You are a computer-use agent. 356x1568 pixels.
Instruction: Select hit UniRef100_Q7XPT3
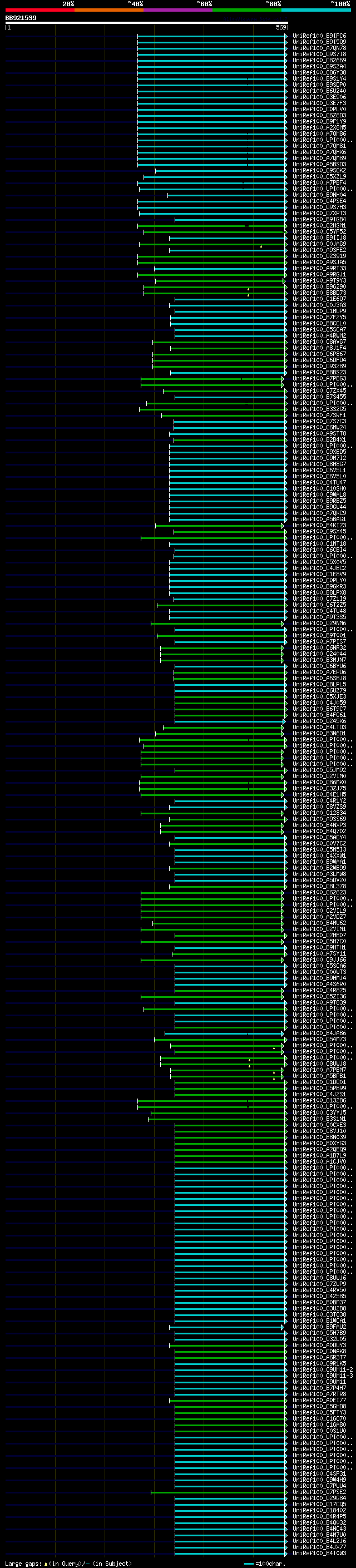coord(319,213)
